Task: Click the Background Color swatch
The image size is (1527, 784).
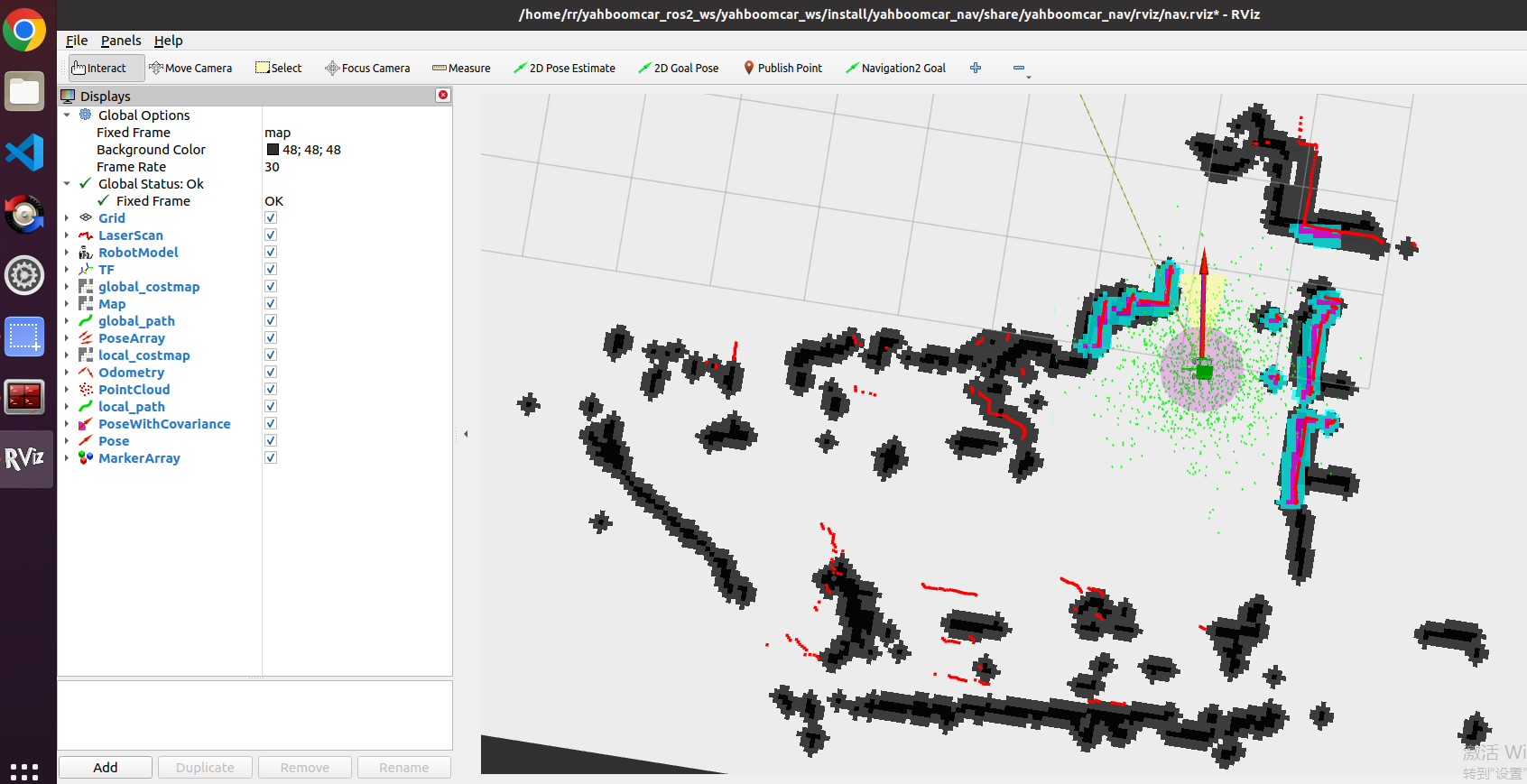Action: [273, 150]
